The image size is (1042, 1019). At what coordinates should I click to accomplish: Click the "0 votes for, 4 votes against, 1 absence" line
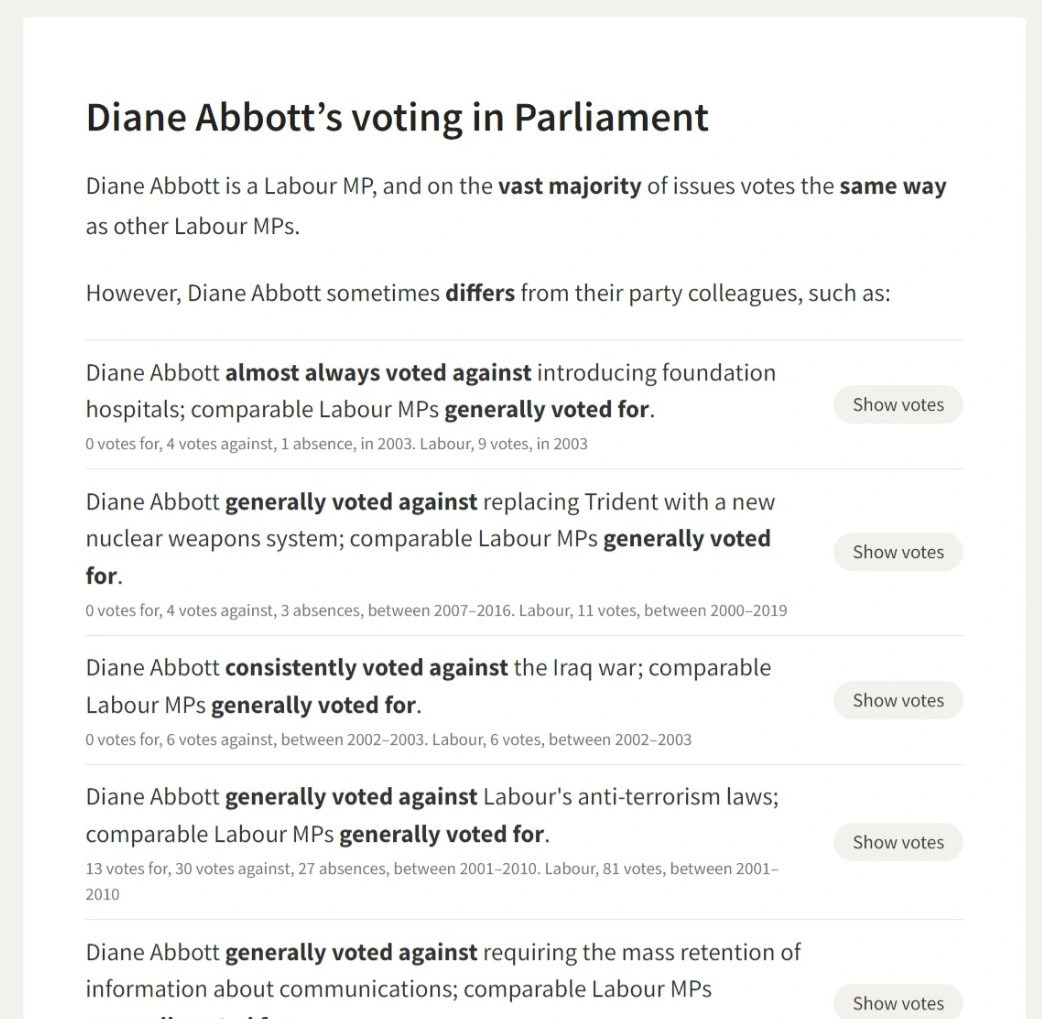tap(336, 444)
